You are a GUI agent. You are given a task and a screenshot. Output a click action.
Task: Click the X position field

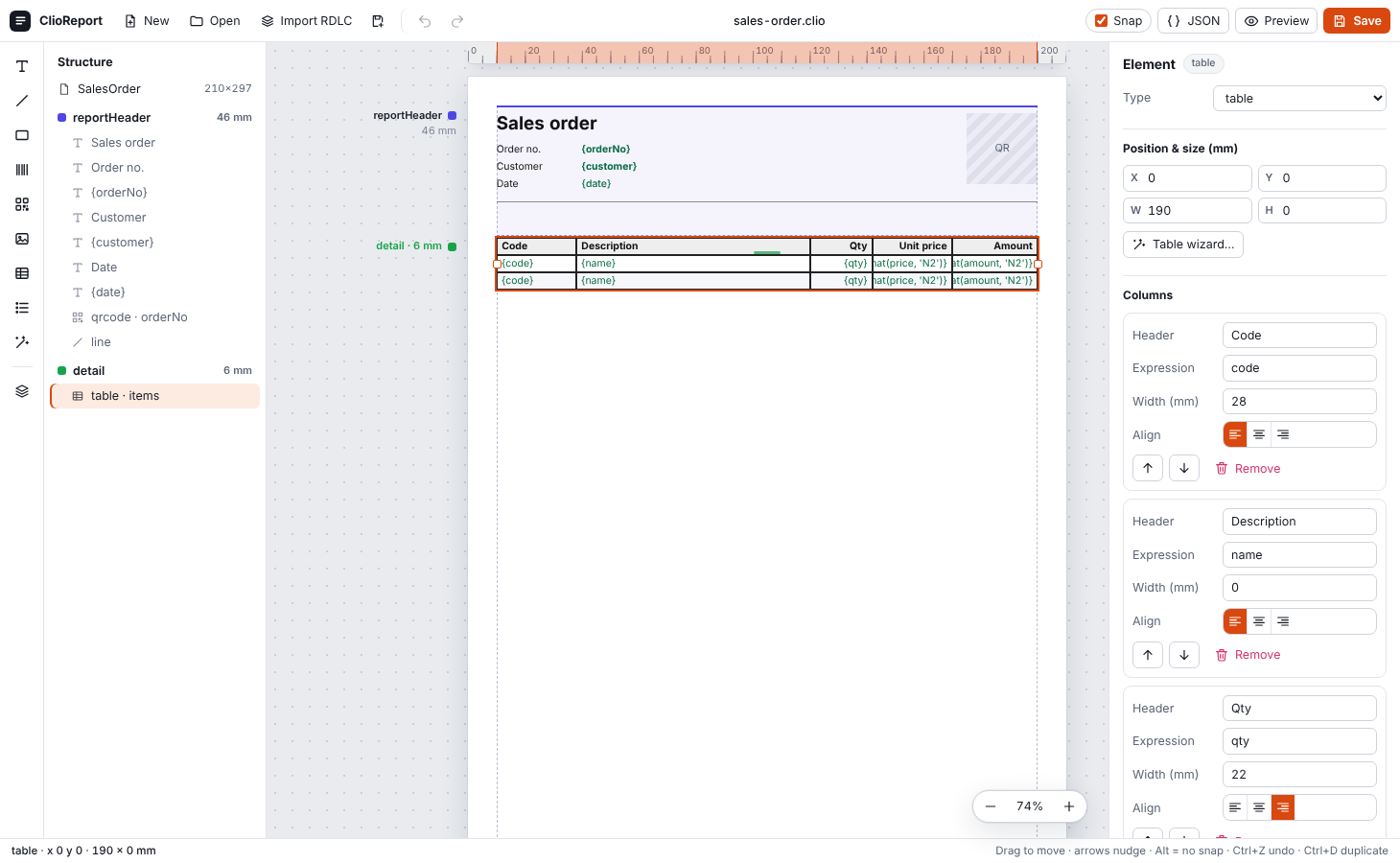(1187, 178)
